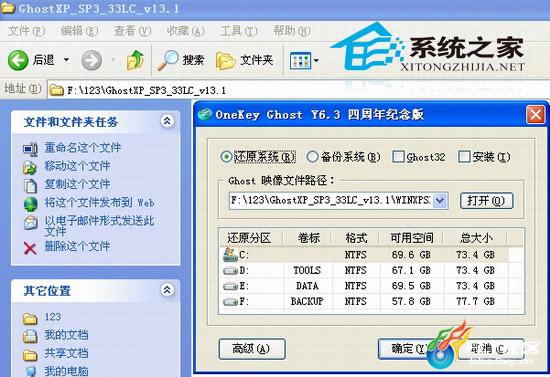Select the D: TOOLS partition row
Image resolution: width=550 pixels, height=377 pixels.
pos(371,270)
